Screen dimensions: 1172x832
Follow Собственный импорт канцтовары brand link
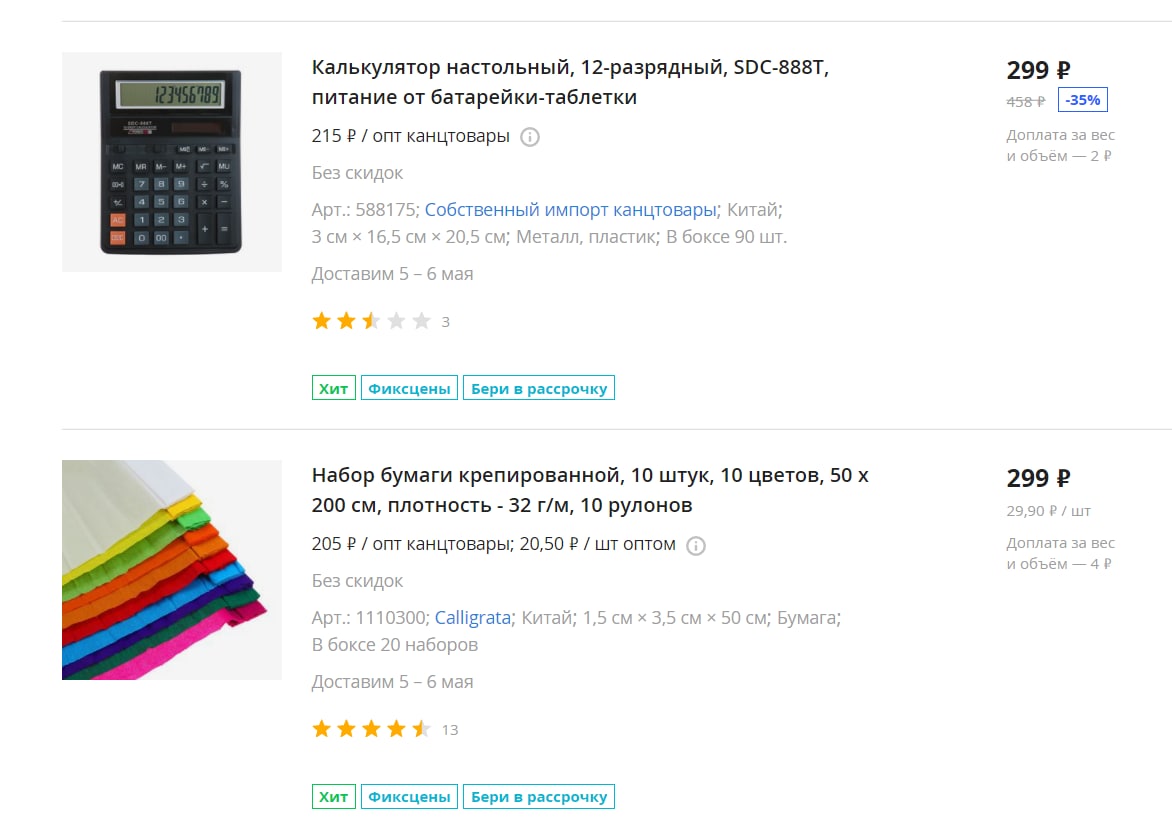[571, 210]
